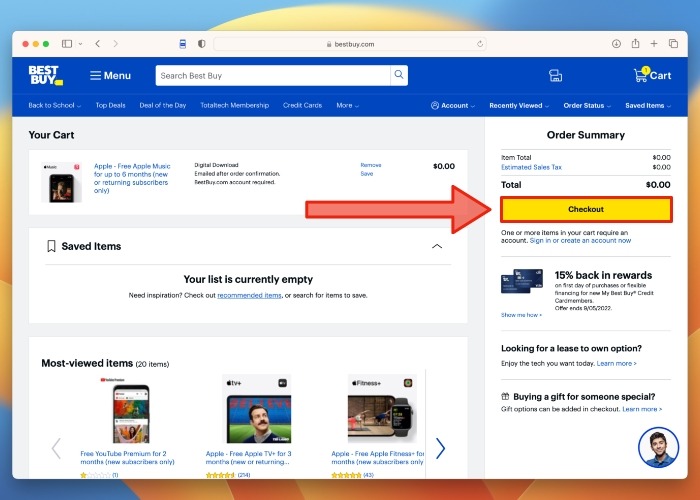This screenshot has width=700, height=500.
Task: Click Estimated Sales Tax link
Action: click(531, 167)
